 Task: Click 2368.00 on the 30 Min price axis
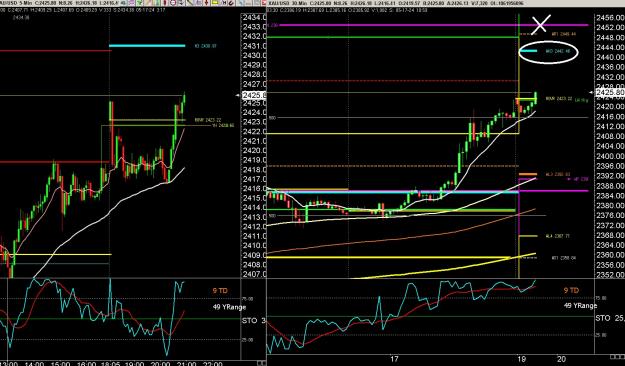tap(610, 235)
